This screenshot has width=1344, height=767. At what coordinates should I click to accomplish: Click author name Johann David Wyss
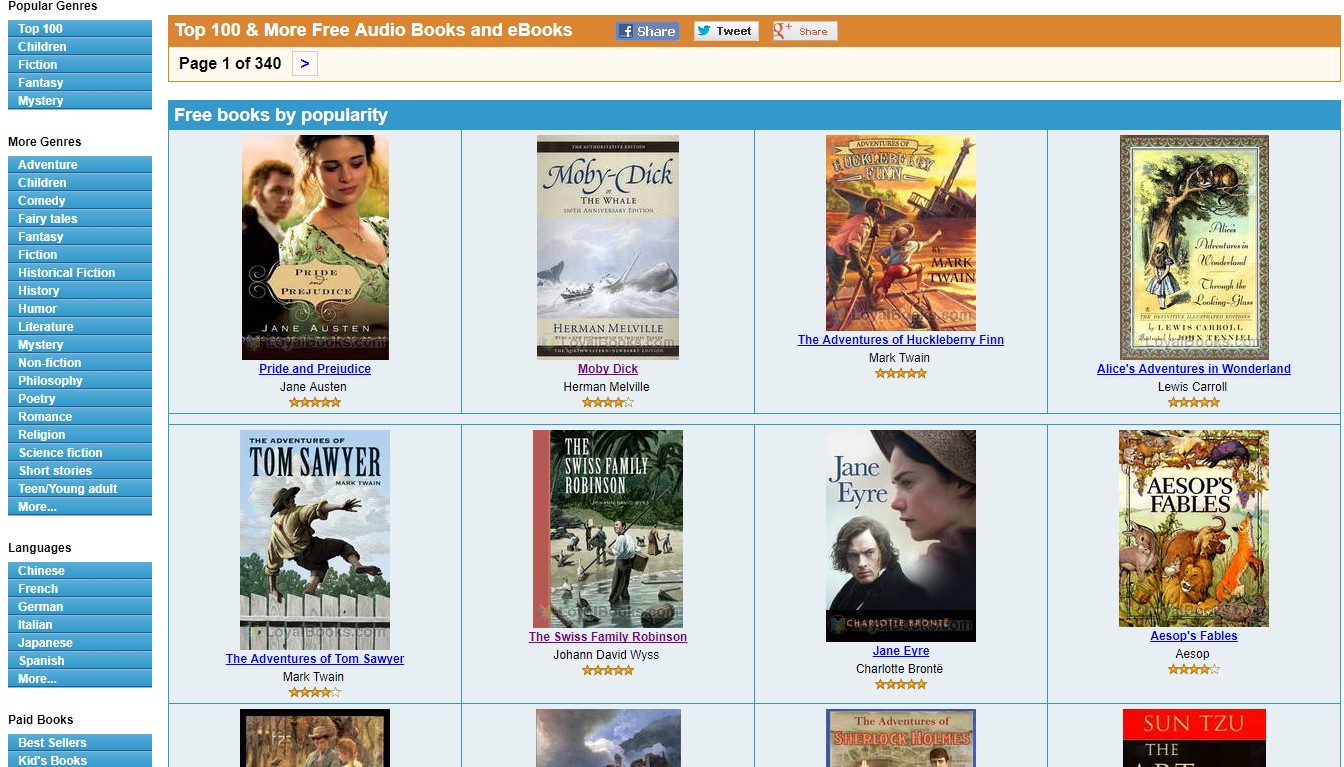607,655
